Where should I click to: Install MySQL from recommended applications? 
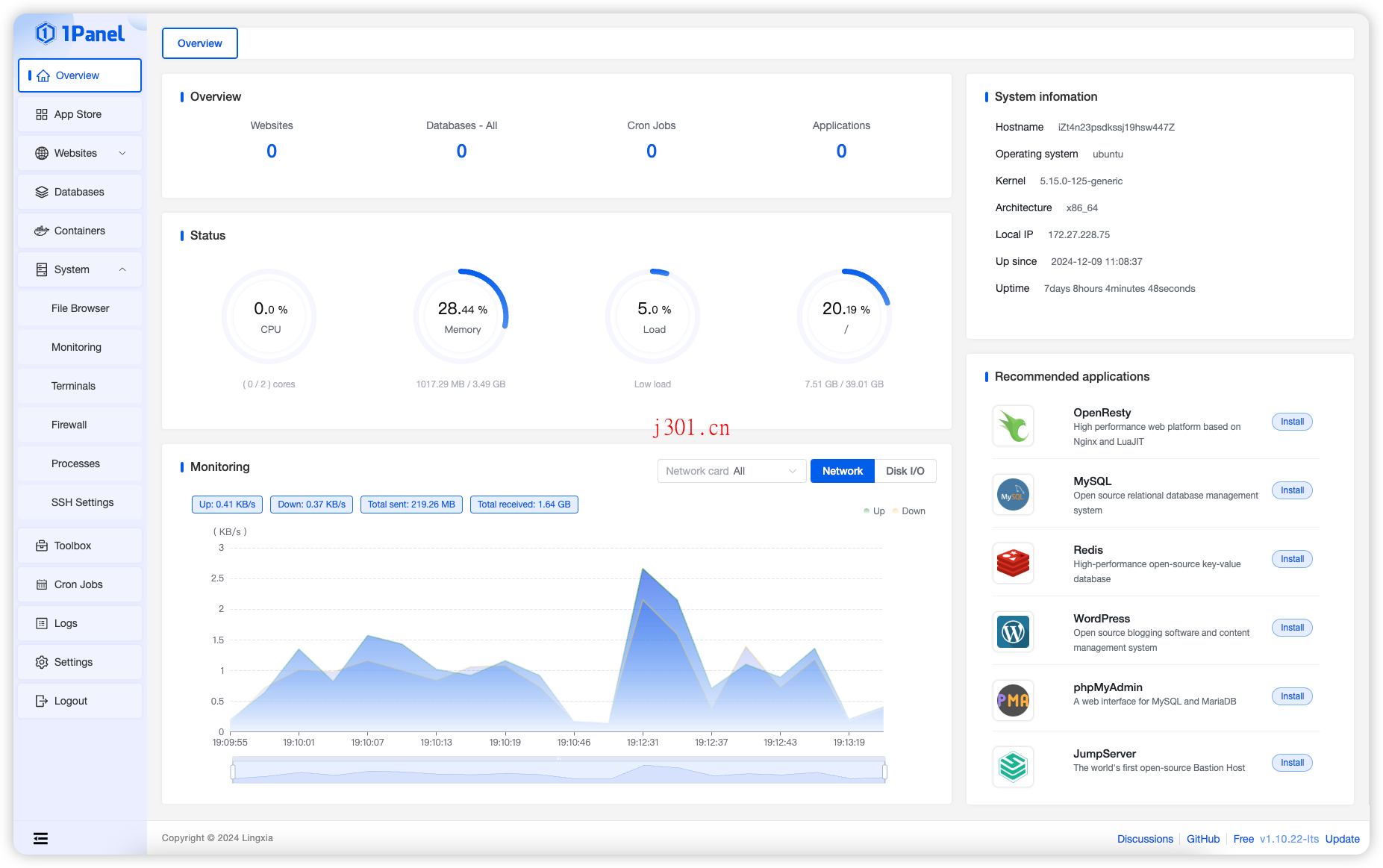(x=1291, y=490)
